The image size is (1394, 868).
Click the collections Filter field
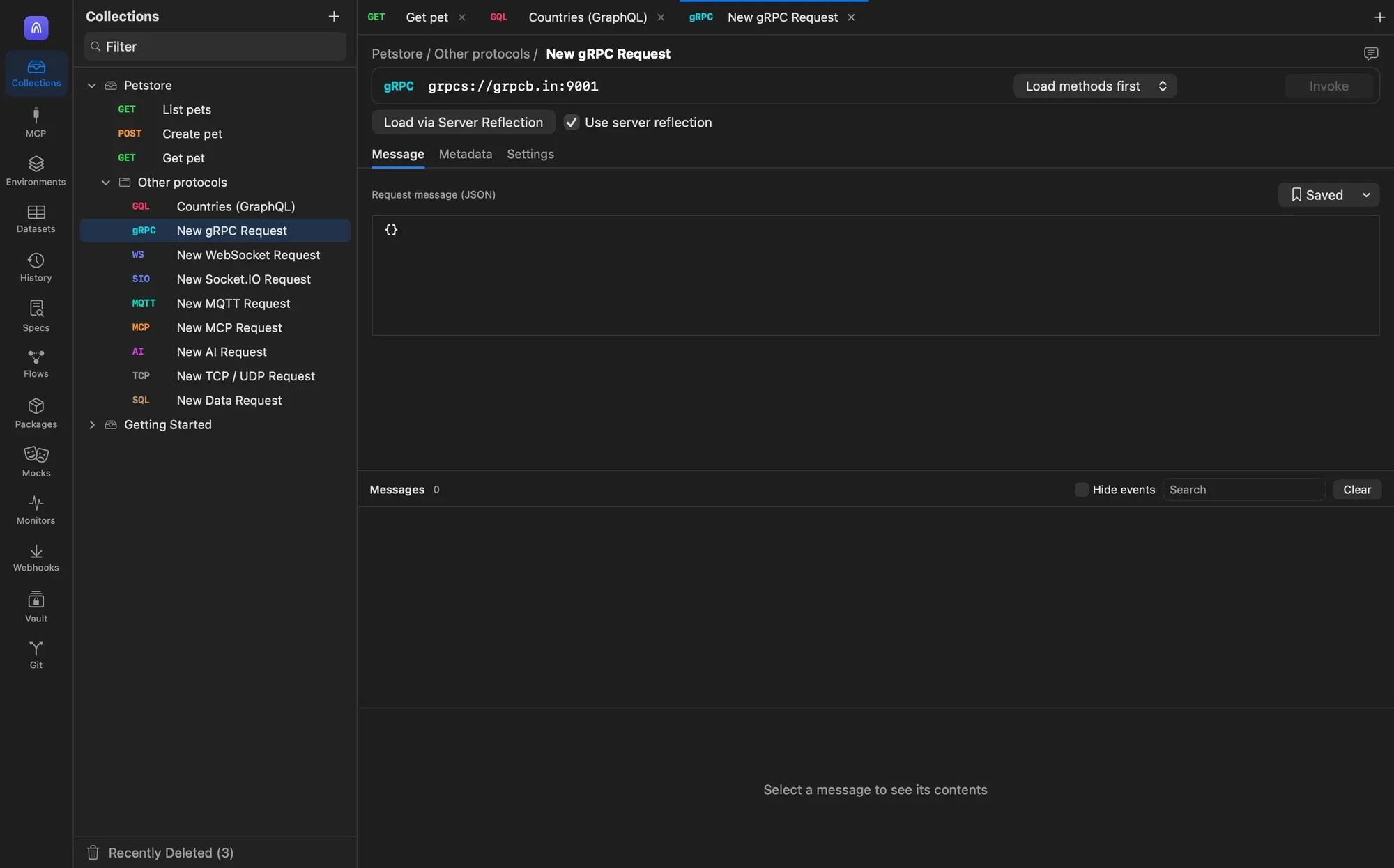(215, 47)
